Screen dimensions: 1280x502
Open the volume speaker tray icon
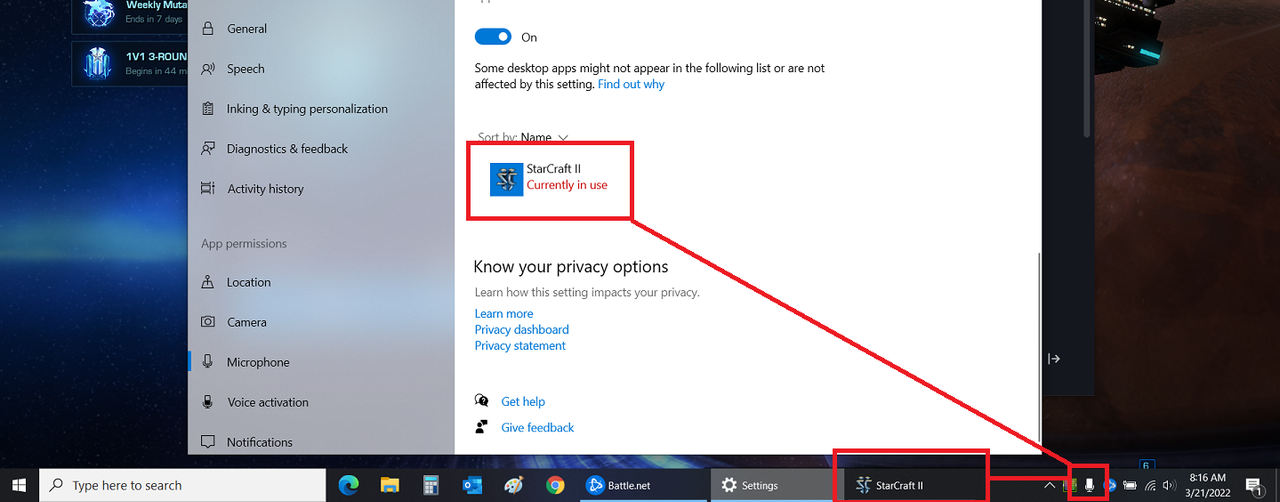[1169, 485]
